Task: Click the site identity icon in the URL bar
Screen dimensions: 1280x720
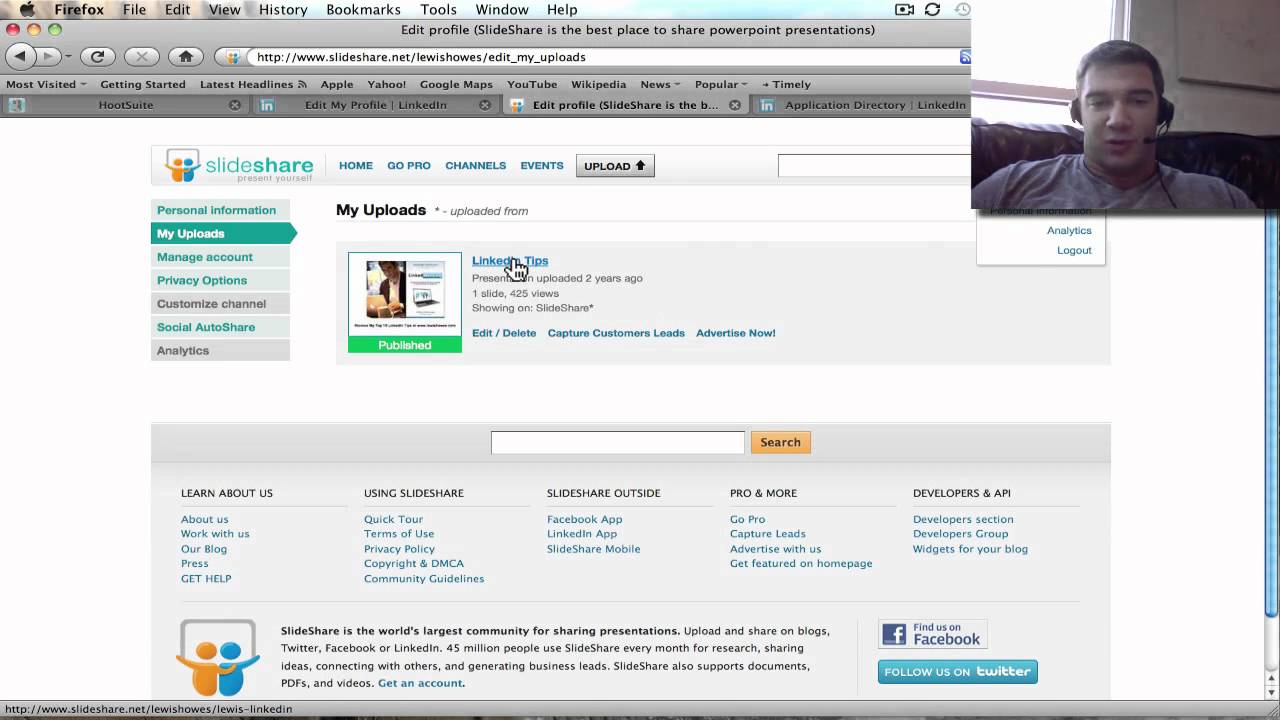Action: click(232, 57)
